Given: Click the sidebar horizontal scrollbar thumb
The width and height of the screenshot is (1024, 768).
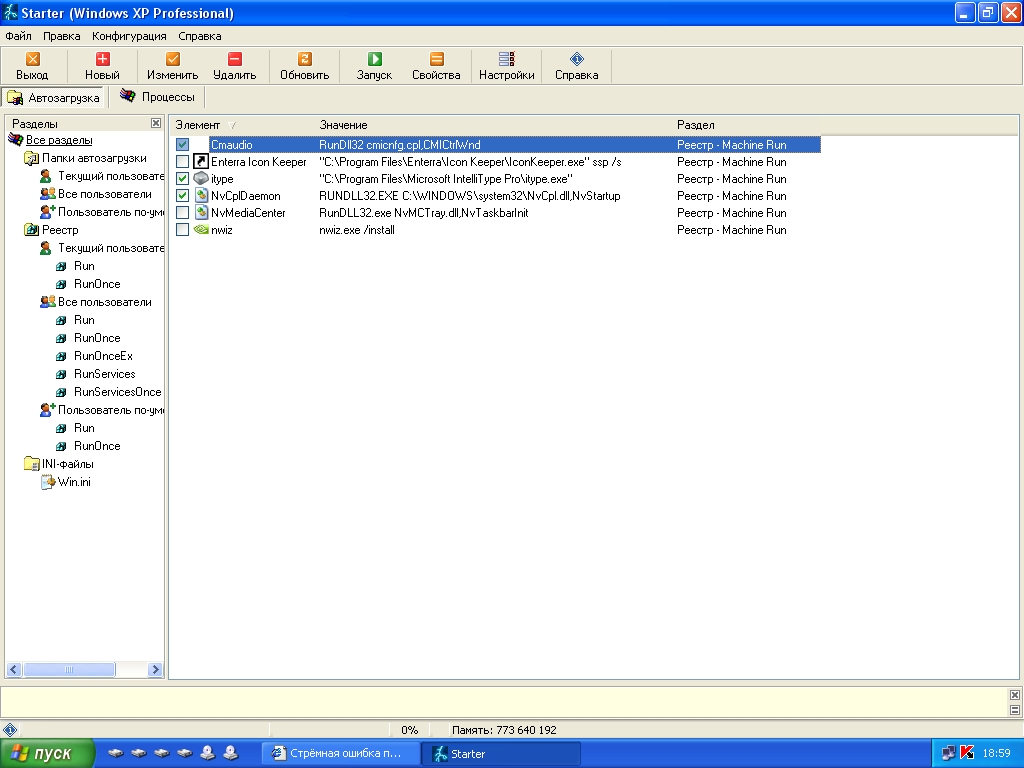Looking at the screenshot, I should [x=69, y=669].
